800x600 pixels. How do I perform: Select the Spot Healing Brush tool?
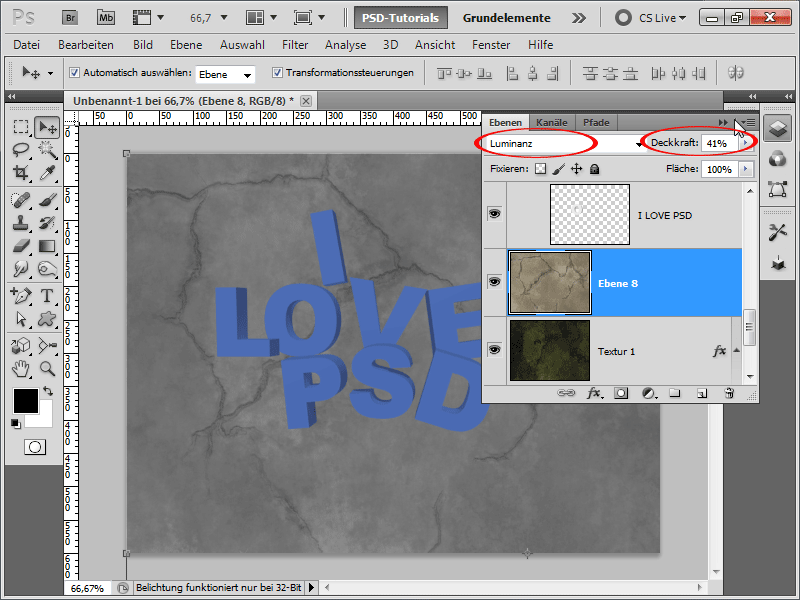pos(21,199)
